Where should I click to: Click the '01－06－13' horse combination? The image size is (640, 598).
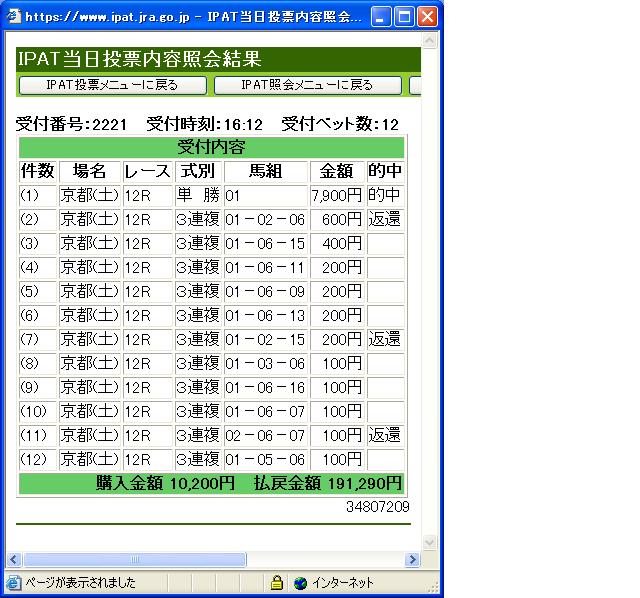coord(266,316)
